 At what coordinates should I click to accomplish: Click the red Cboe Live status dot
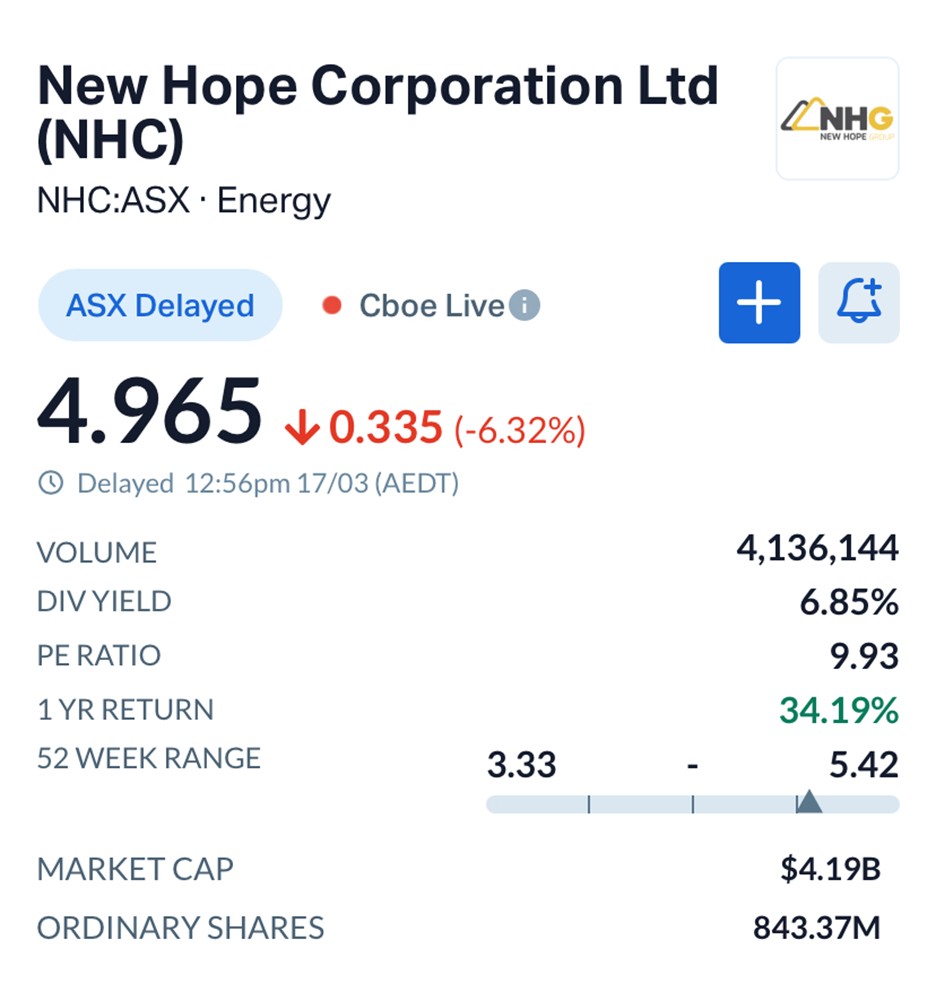click(x=332, y=305)
